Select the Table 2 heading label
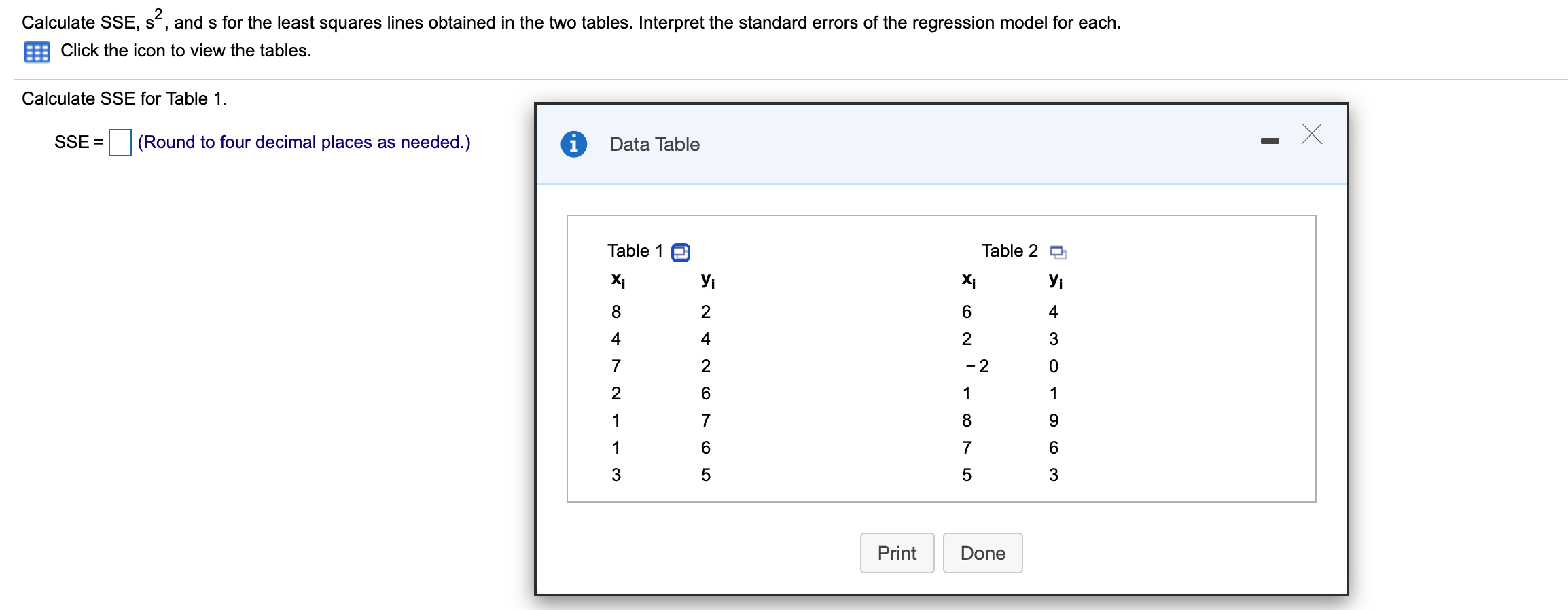 coord(1009,251)
